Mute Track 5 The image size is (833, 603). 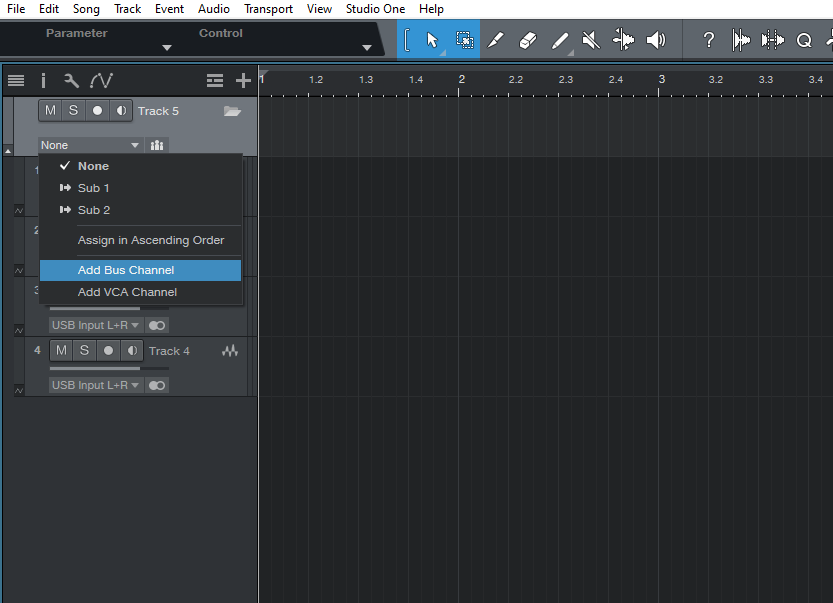click(x=50, y=111)
